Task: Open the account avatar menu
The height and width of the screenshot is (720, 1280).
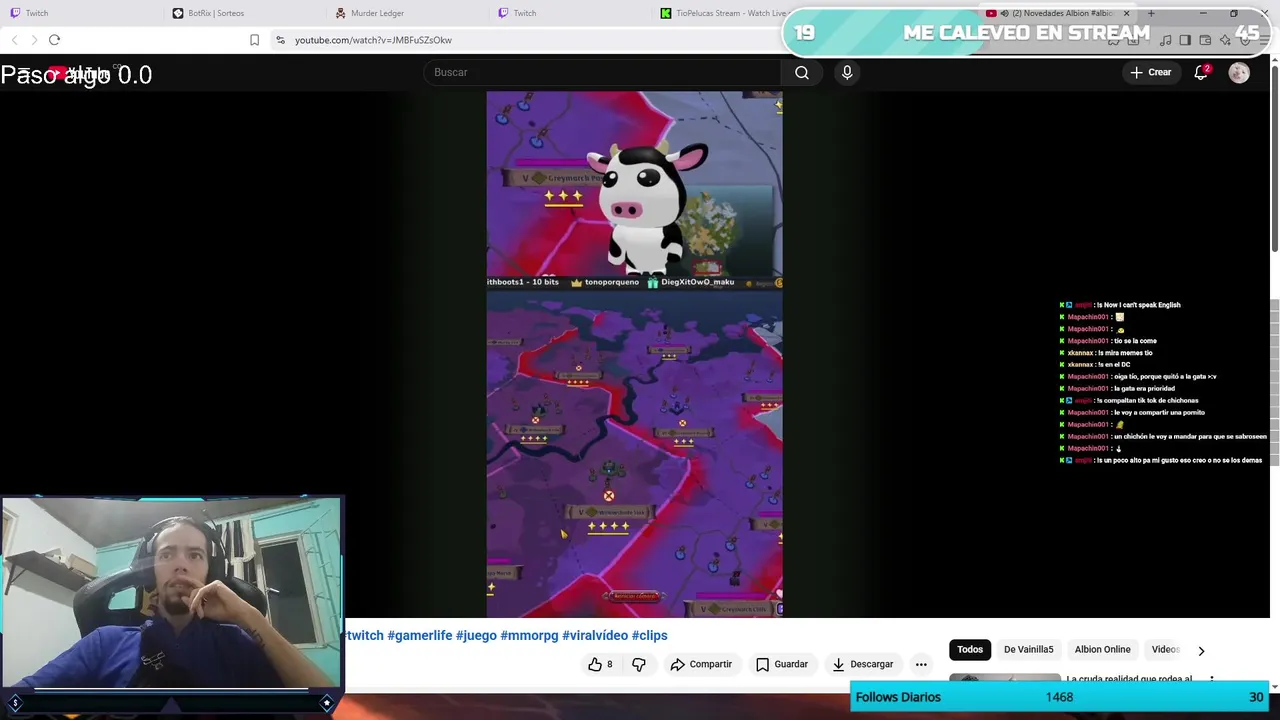Action: tap(1239, 72)
